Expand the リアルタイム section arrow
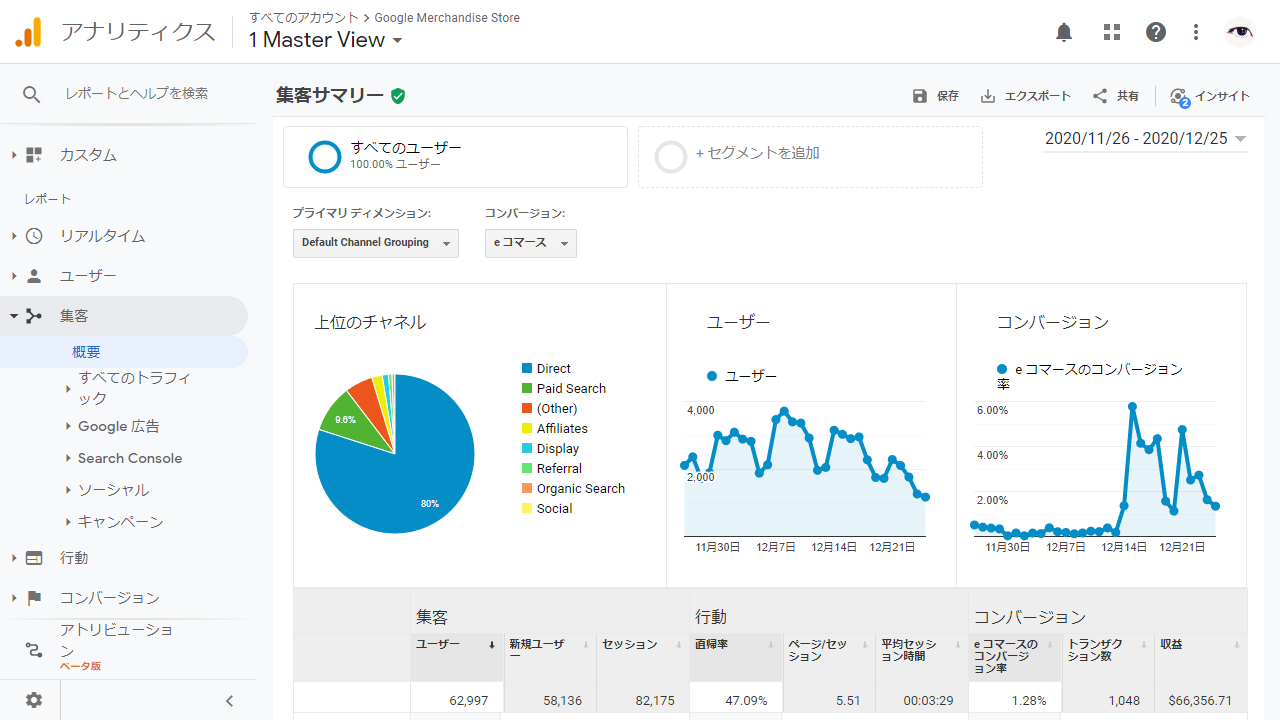This screenshot has height=720, width=1280. (14, 236)
